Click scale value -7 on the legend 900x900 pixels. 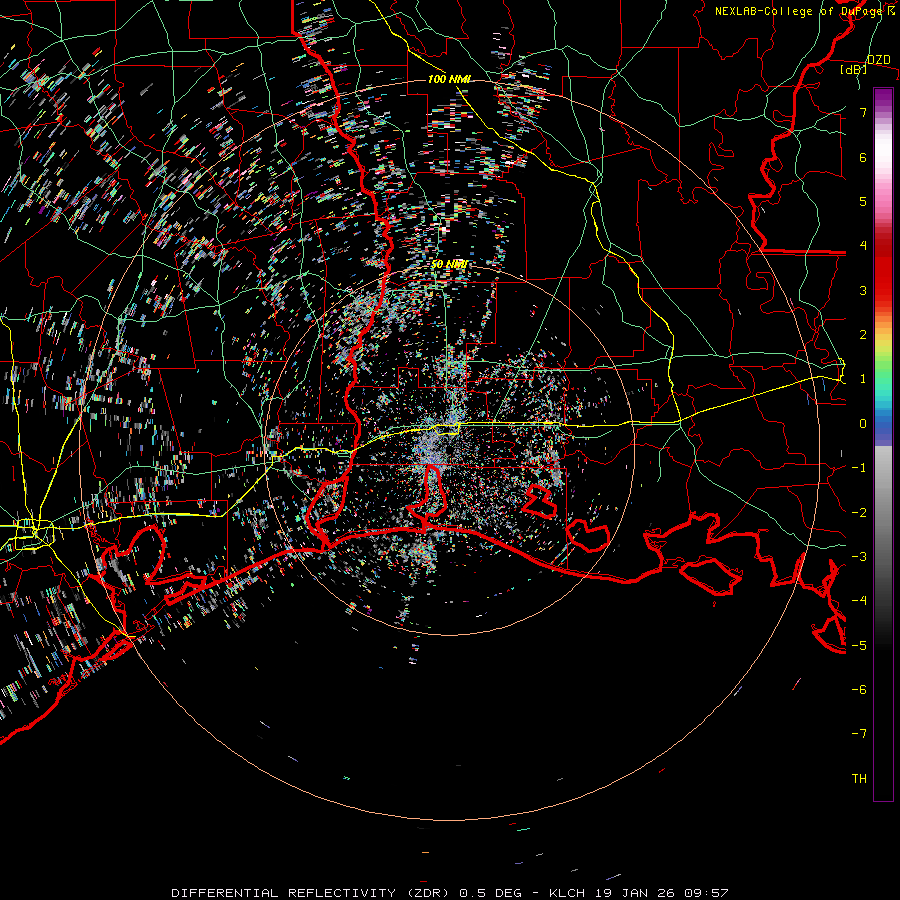pyautogui.click(x=859, y=734)
